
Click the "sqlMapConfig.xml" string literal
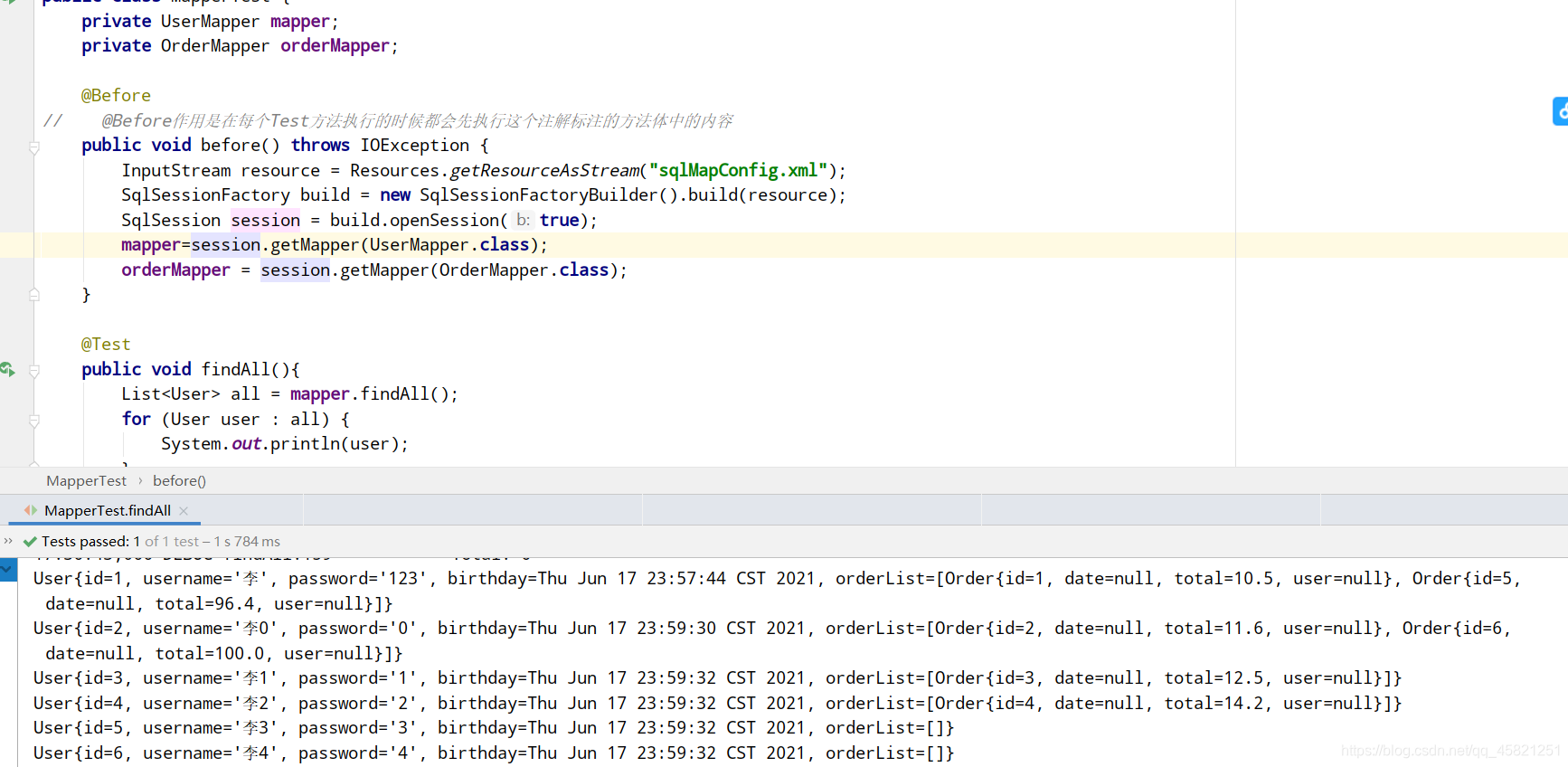(738, 170)
